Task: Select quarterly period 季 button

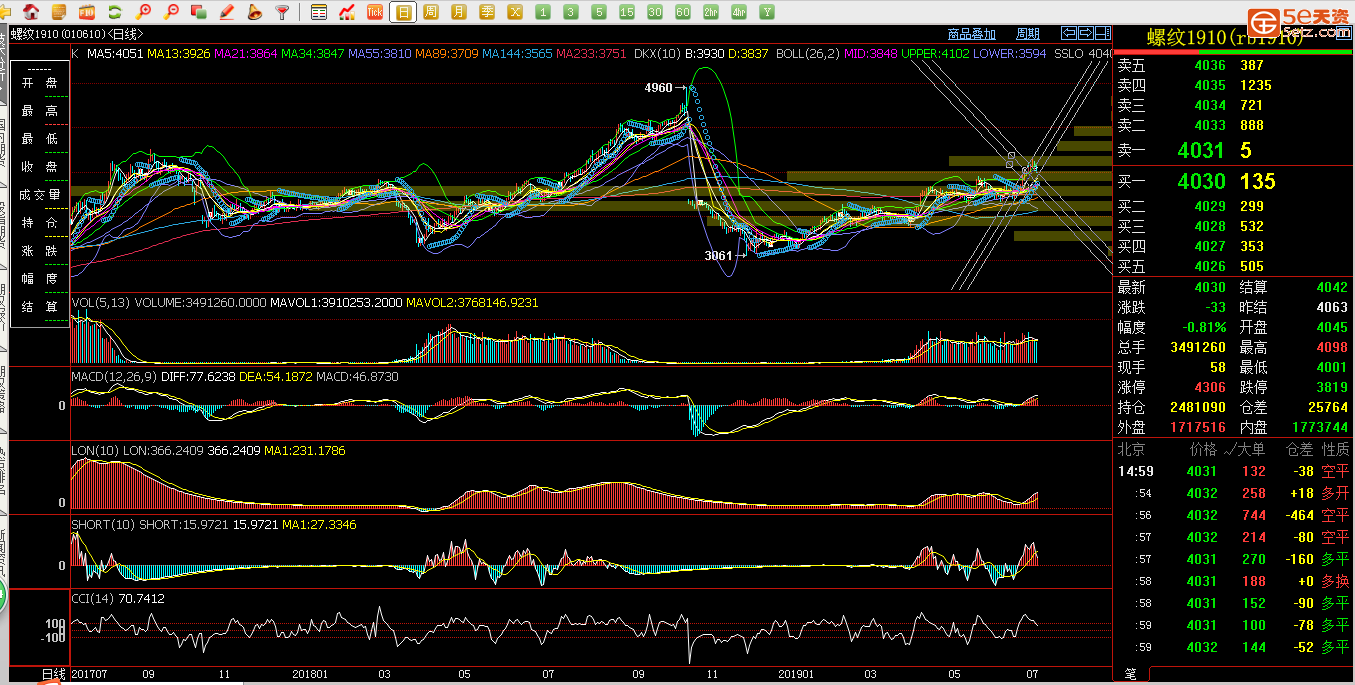Action: (486, 12)
